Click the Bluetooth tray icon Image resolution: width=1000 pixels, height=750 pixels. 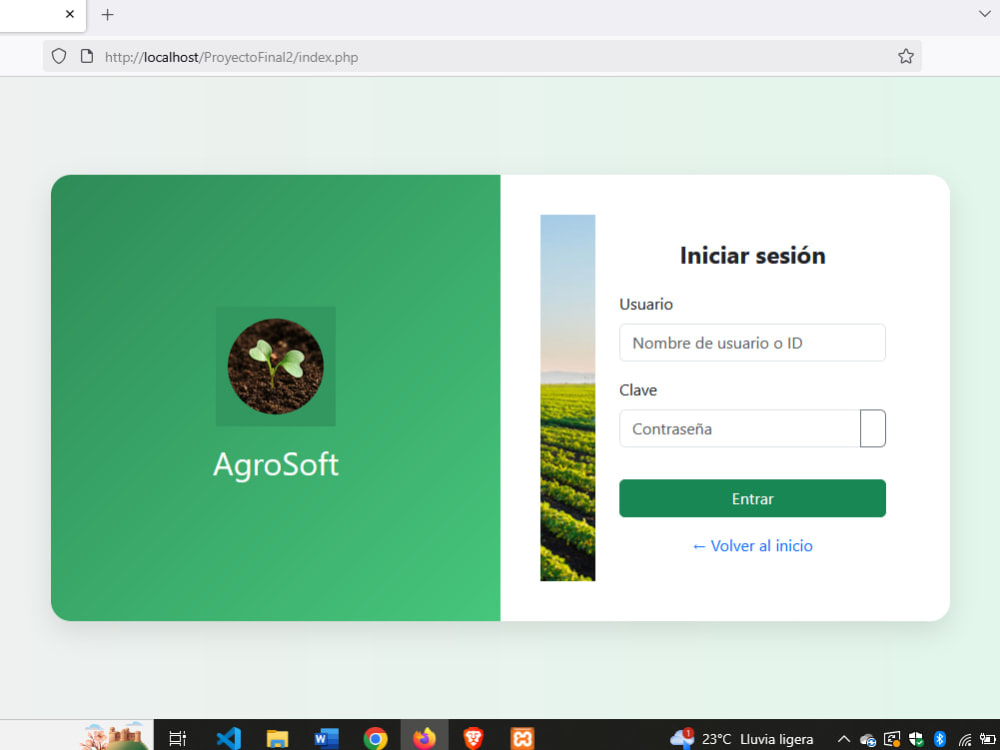(x=939, y=739)
